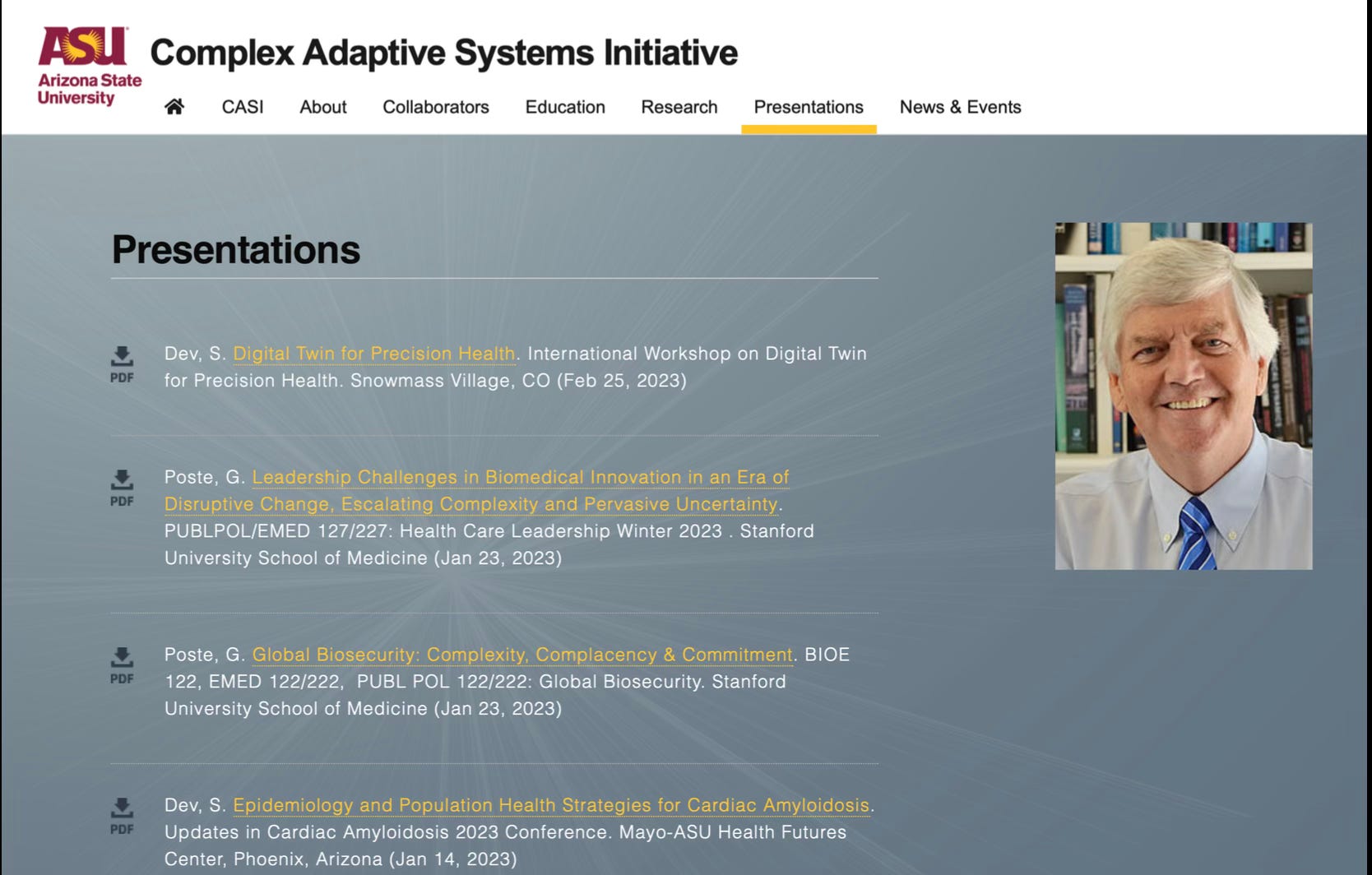Select the Presentations navigation tab

(x=809, y=107)
